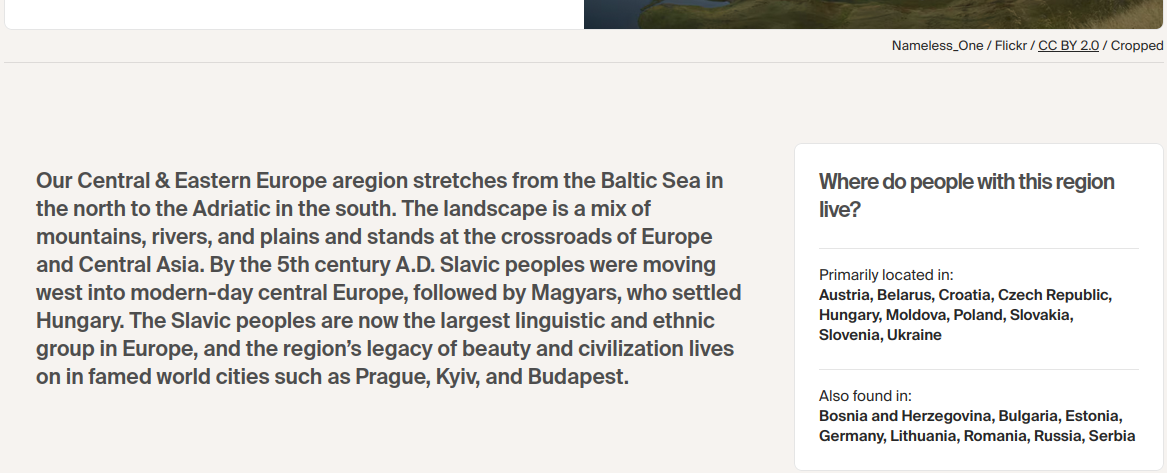Click the landscape photo above the credit line
This screenshot has height=473, width=1167.
coord(874,14)
